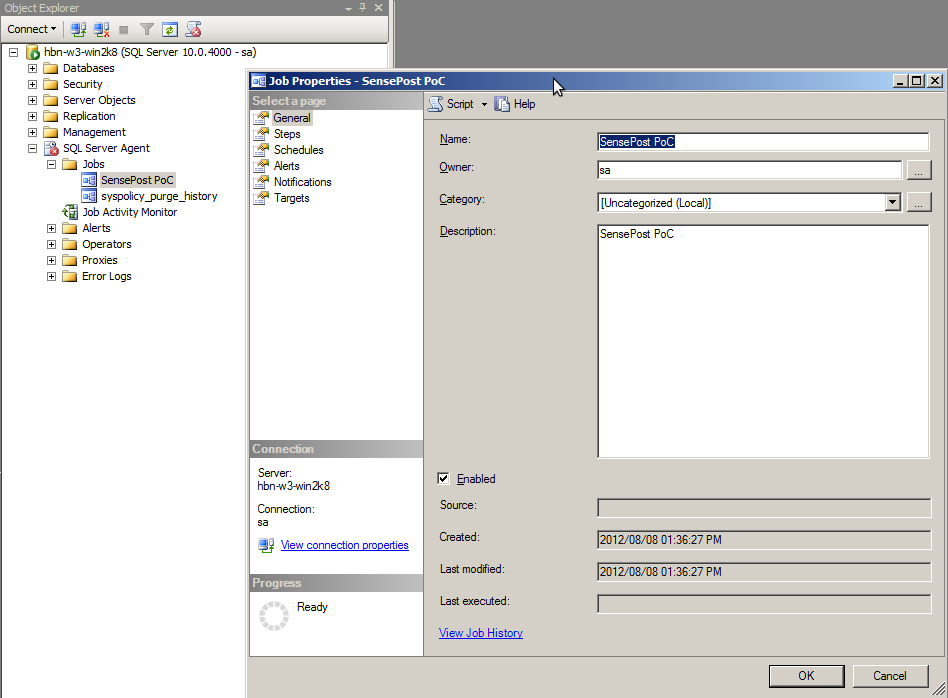This screenshot has height=698, width=948.
Task: Expand the Security folder node
Action: tap(33, 84)
